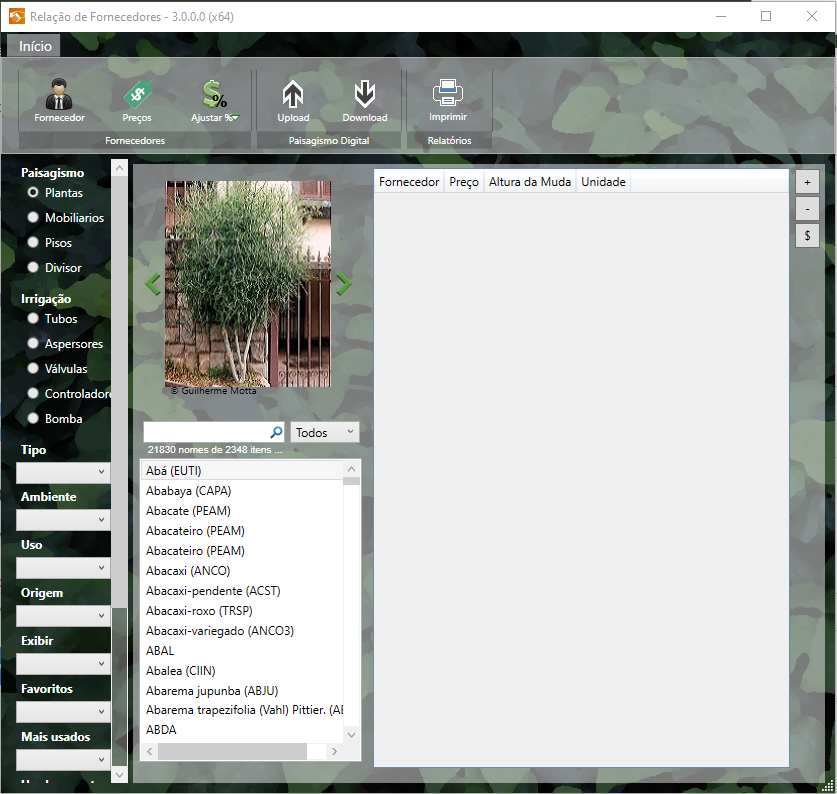The image size is (837, 794).
Task: Choose the Tubos irrigation radio button
Action: pos(34,318)
